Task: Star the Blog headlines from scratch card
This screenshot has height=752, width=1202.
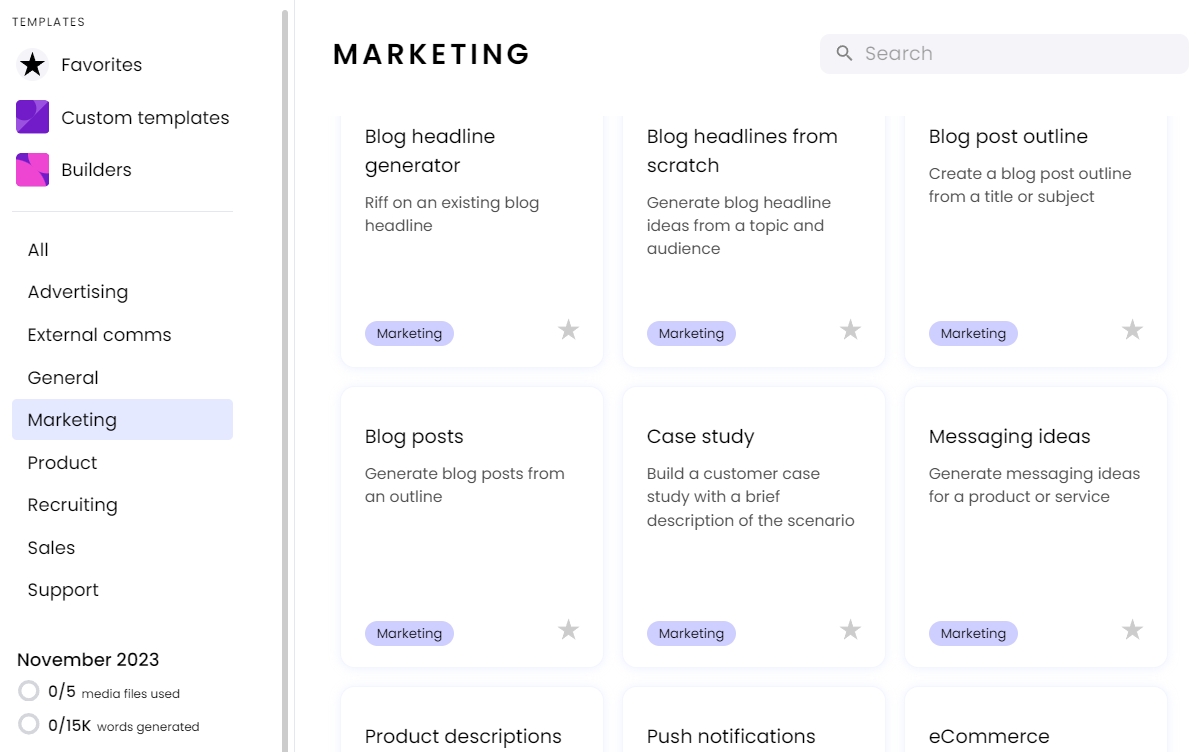Action: (x=850, y=330)
